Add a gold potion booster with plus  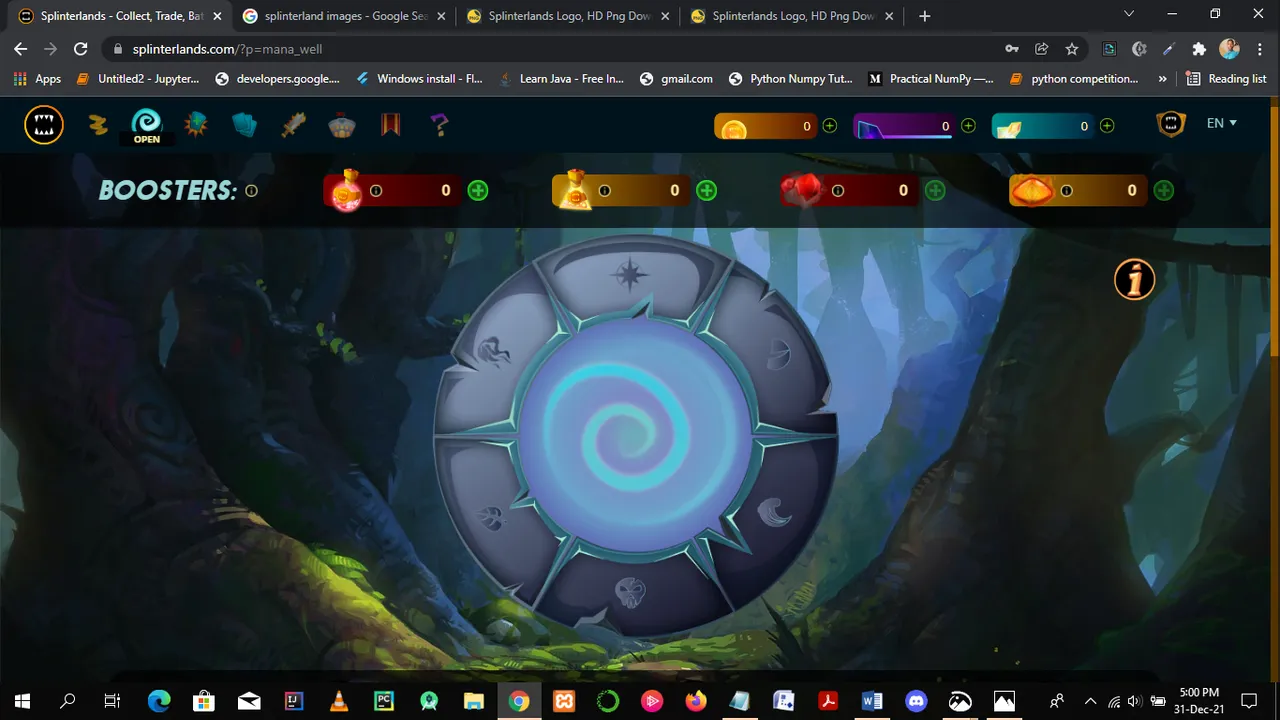[x=707, y=190]
